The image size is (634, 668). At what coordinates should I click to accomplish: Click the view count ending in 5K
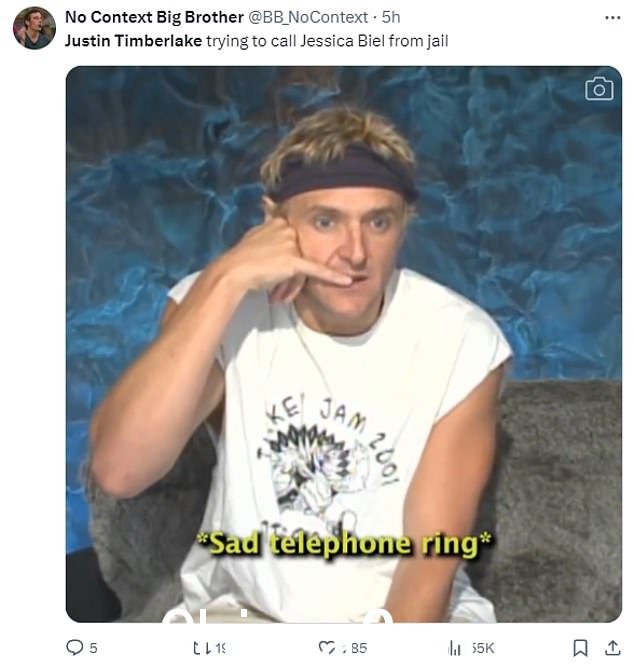pos(483,648)
